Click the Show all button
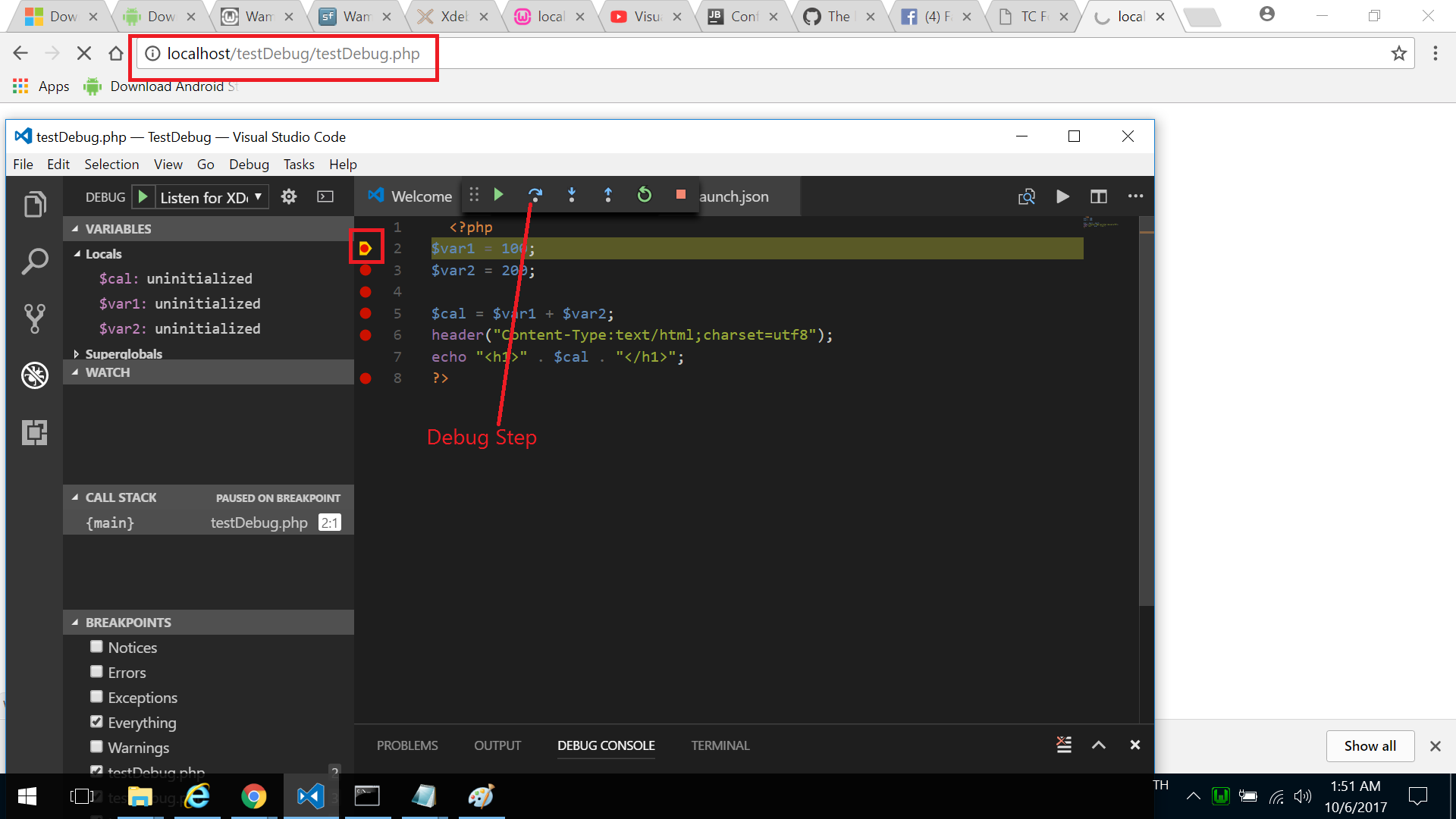This screenshot has width=1456, height=819. pyautogui.click(x=1370, y=745)
